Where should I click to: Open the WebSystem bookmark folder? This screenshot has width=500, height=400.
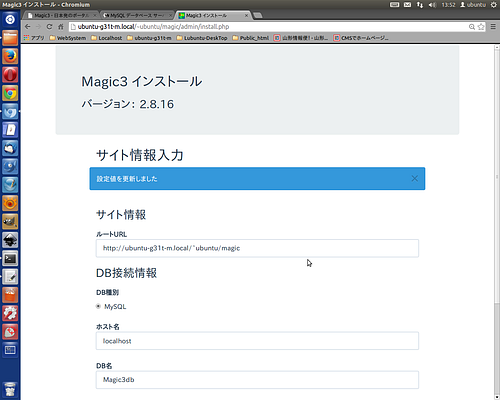point(67,38)
